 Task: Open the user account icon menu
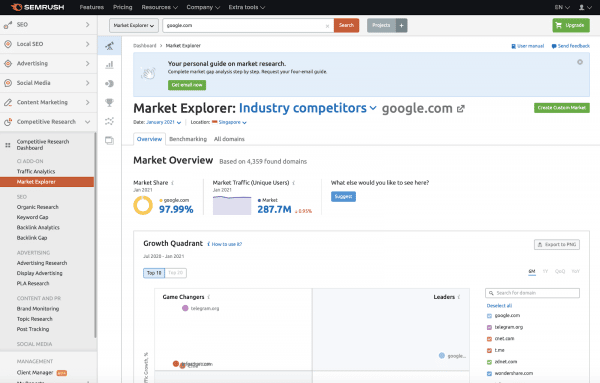coord(584,7)
